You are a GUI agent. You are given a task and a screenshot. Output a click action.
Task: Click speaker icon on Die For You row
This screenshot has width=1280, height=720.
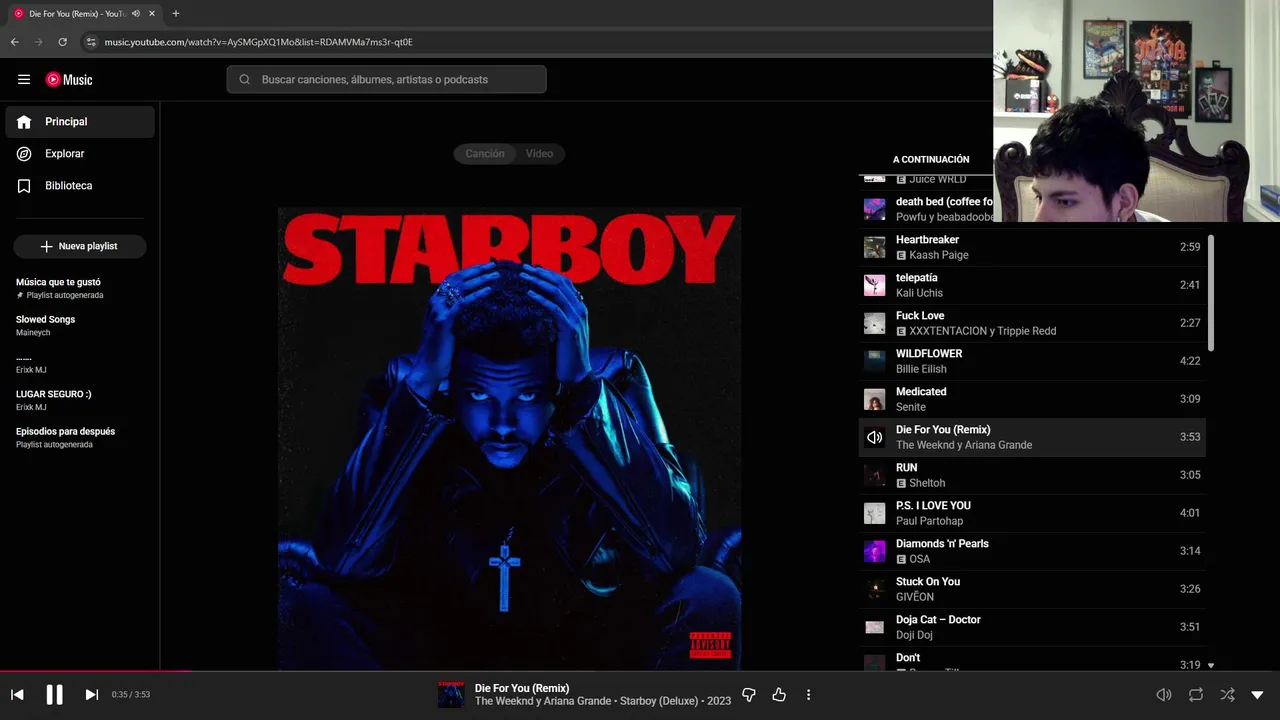pyautogui.click(x=875, y=437)
